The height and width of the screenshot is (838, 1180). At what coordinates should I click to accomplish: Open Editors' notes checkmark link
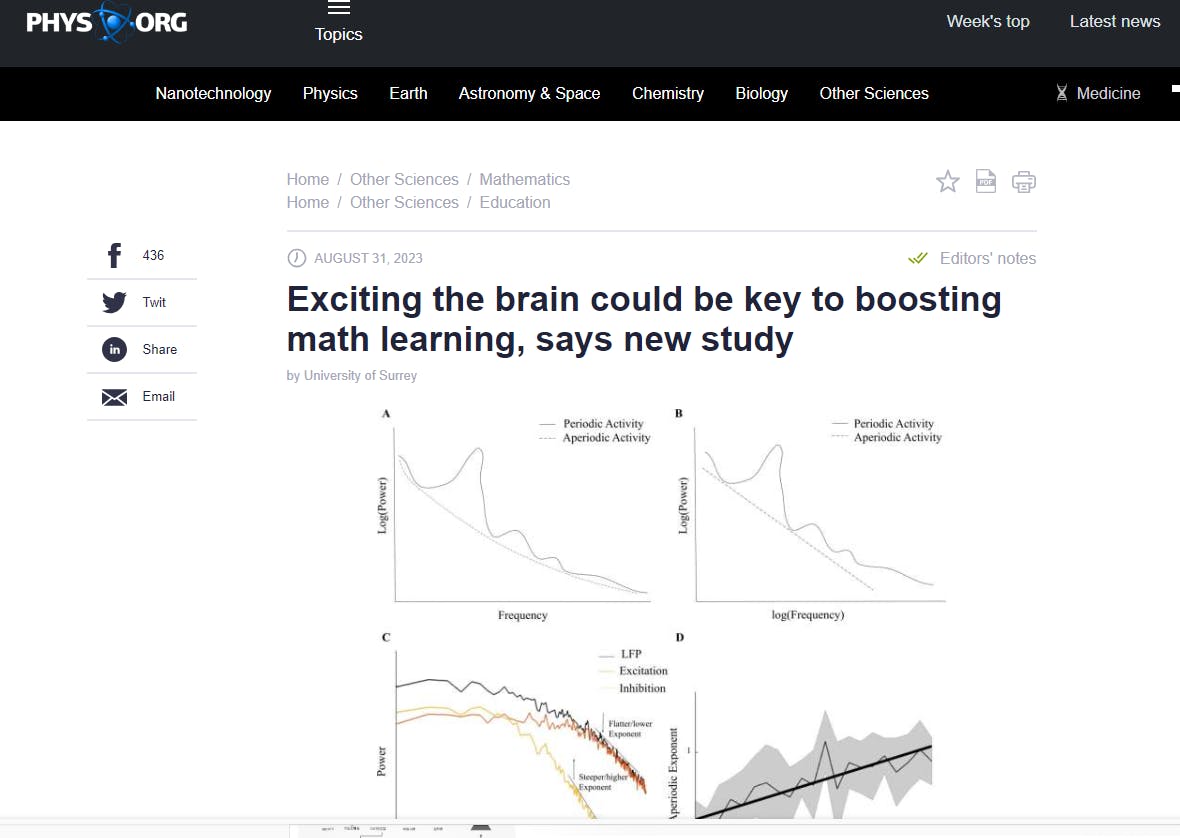click(972, 258)
